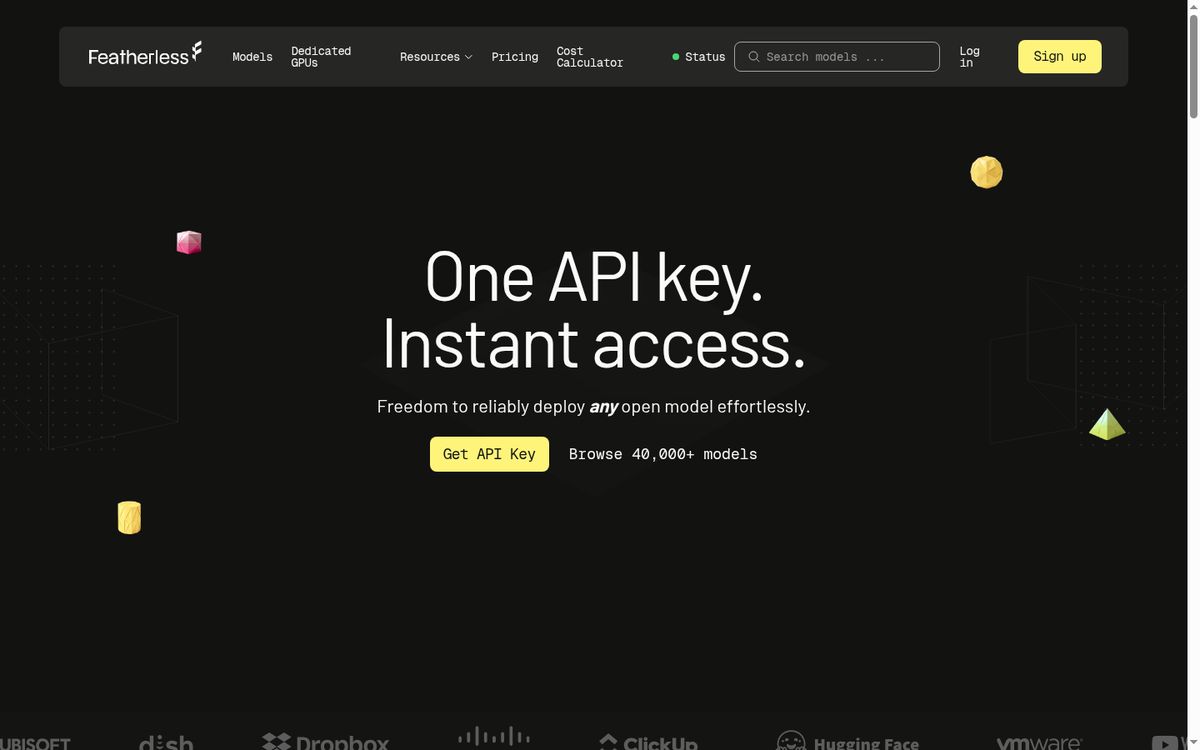
Task: Focus the Search models input field
Action: tap(837, 57)
